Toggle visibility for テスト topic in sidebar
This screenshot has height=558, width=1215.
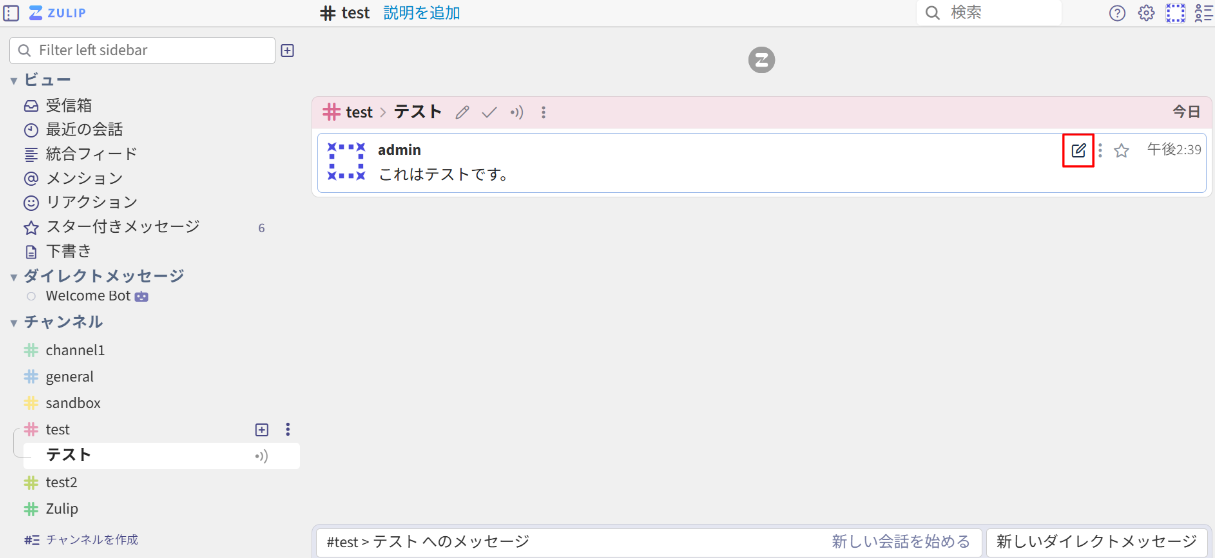click(x=262, y=456)
